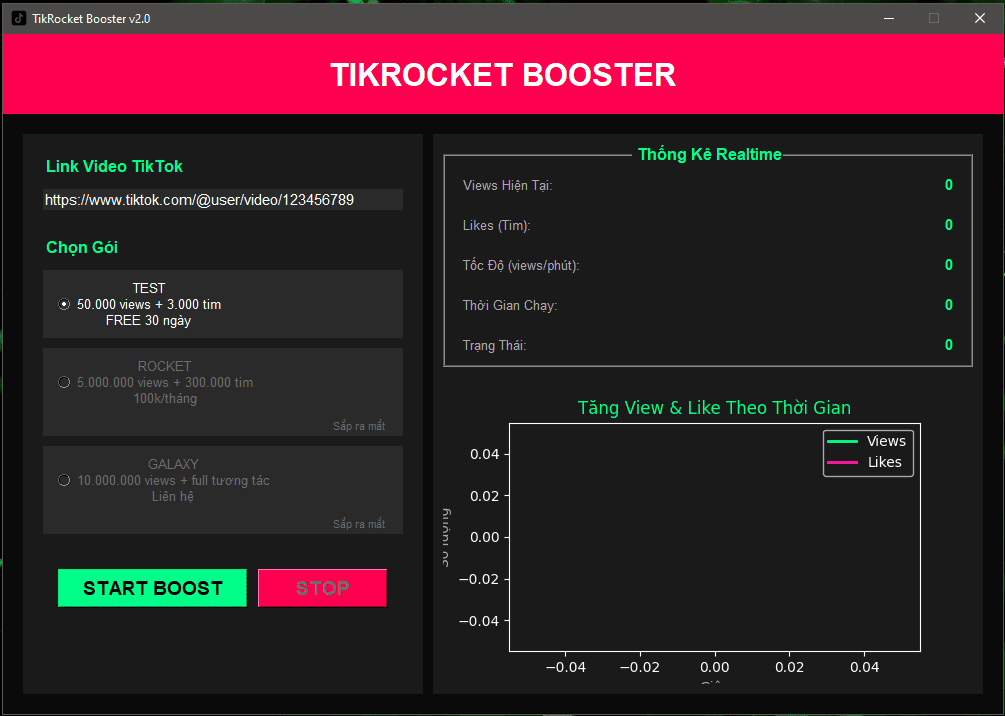Click the pink Likes line in chart legend
This screenshot has height=716, width=1005.
pyautogui.click(x=843, y=462)
